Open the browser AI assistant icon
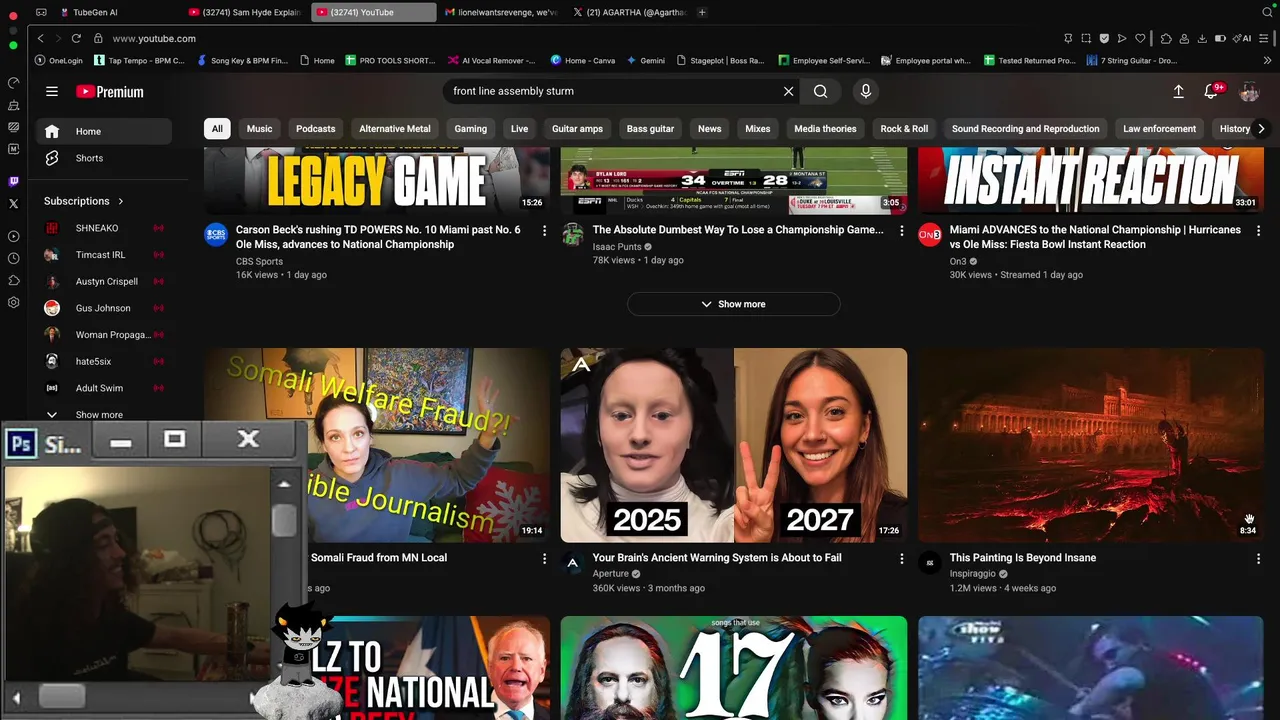The height and width of the screenshot is (720, 1280). pos(1244,38)
